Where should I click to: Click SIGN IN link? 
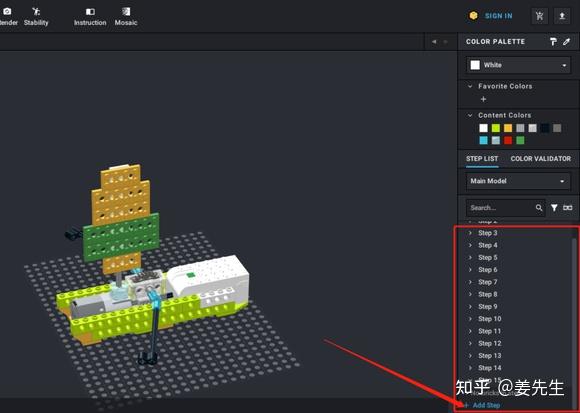tap(499, 16)
